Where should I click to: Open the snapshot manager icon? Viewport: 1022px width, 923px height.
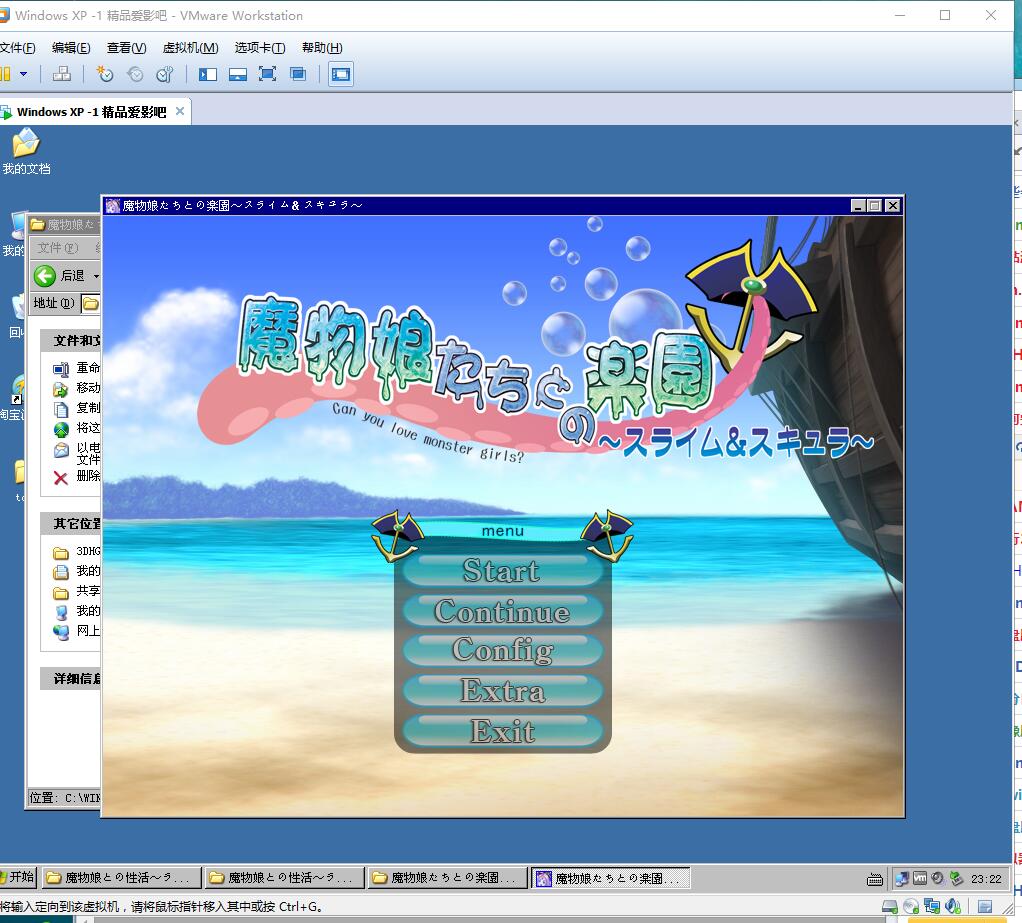point(165,74)
